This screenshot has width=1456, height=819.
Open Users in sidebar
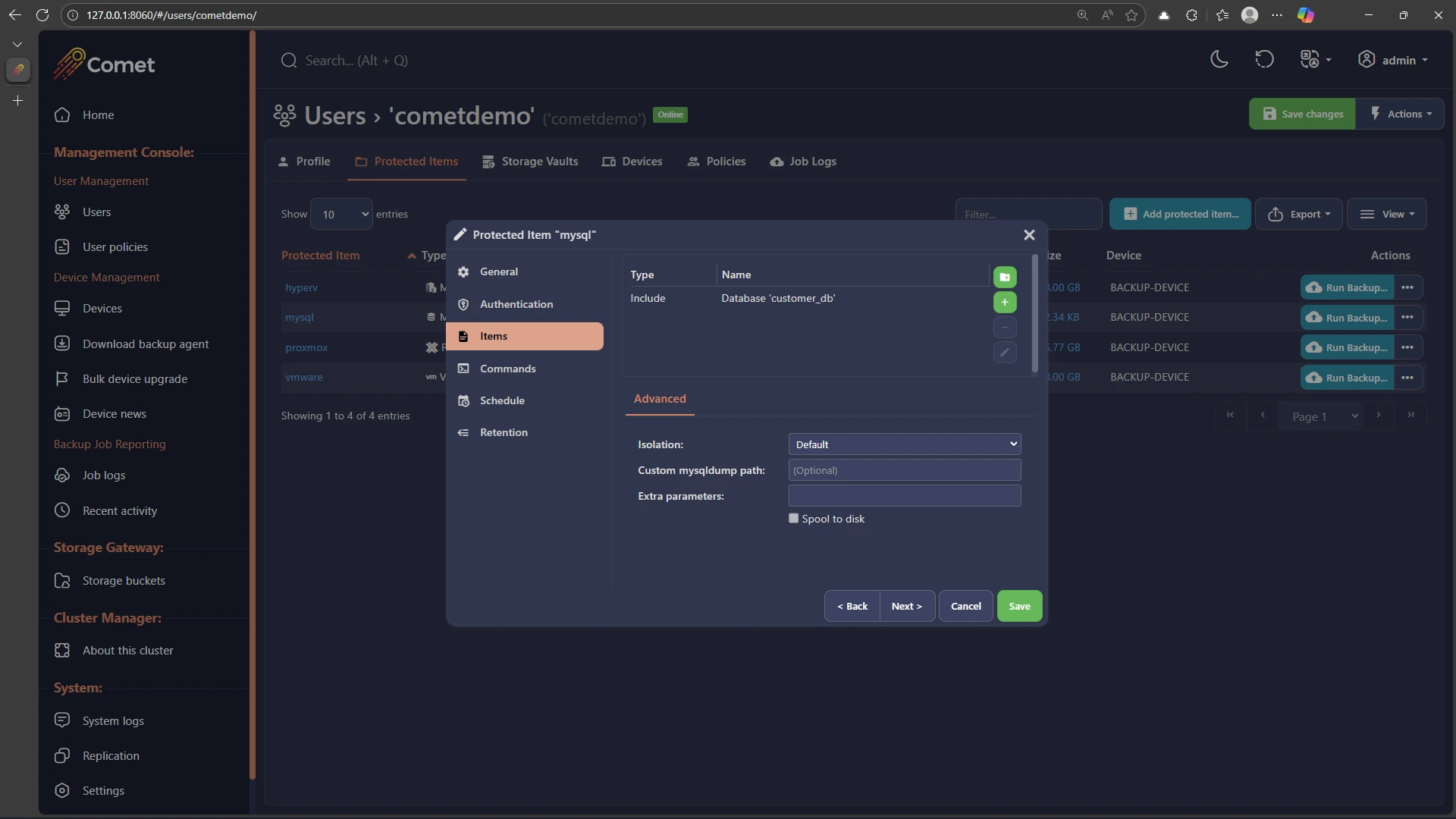[x=96, y=212]
